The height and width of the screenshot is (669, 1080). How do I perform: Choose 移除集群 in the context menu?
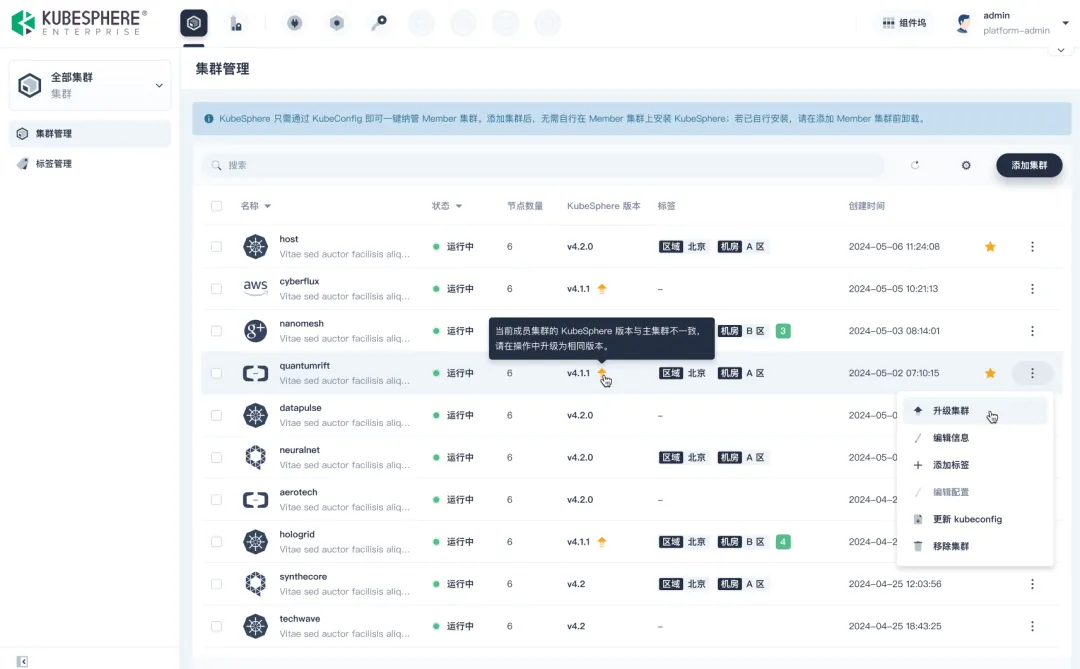coord(950,546)
